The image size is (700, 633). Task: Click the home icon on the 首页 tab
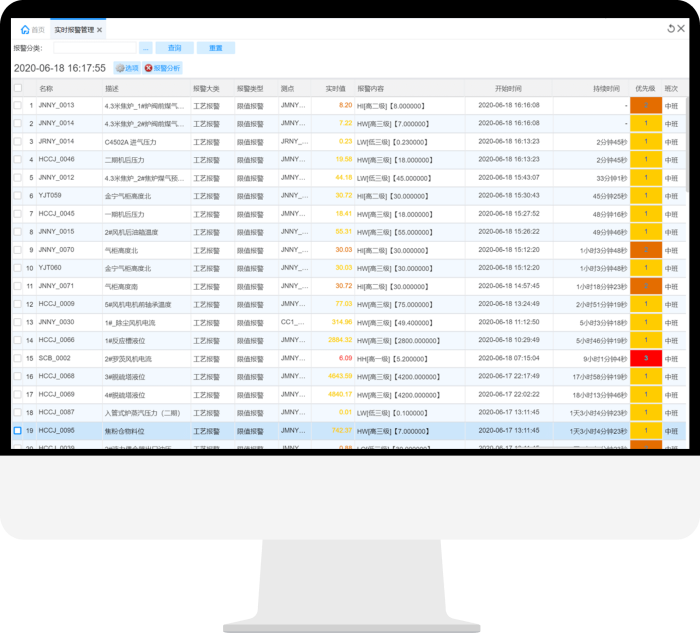[x=25, y=30]
